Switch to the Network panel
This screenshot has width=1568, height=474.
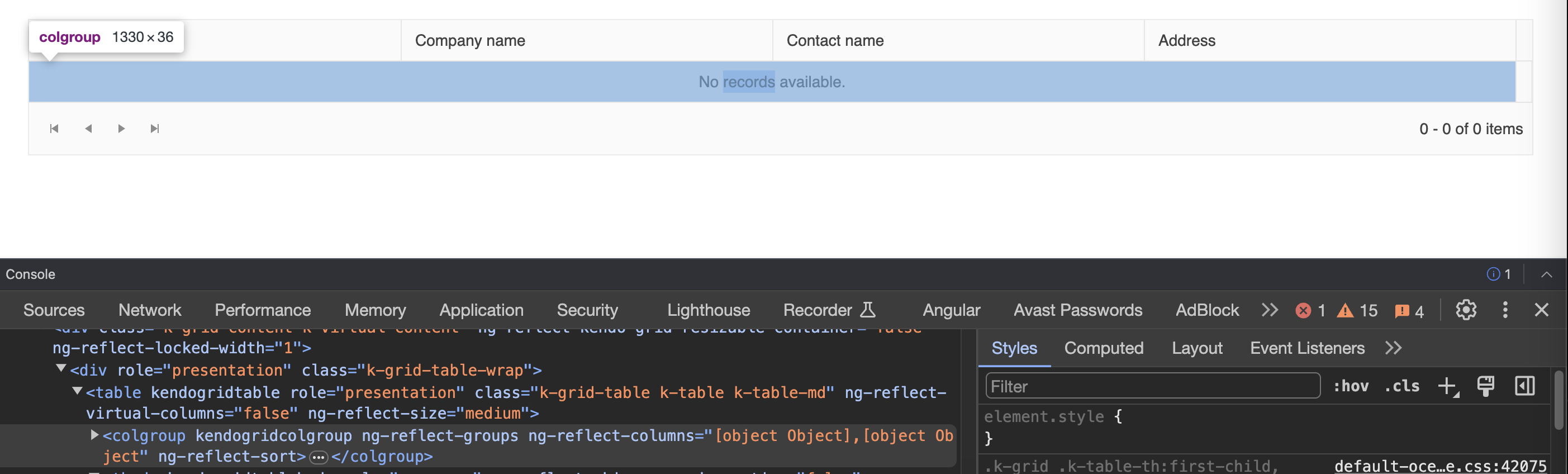150,310
